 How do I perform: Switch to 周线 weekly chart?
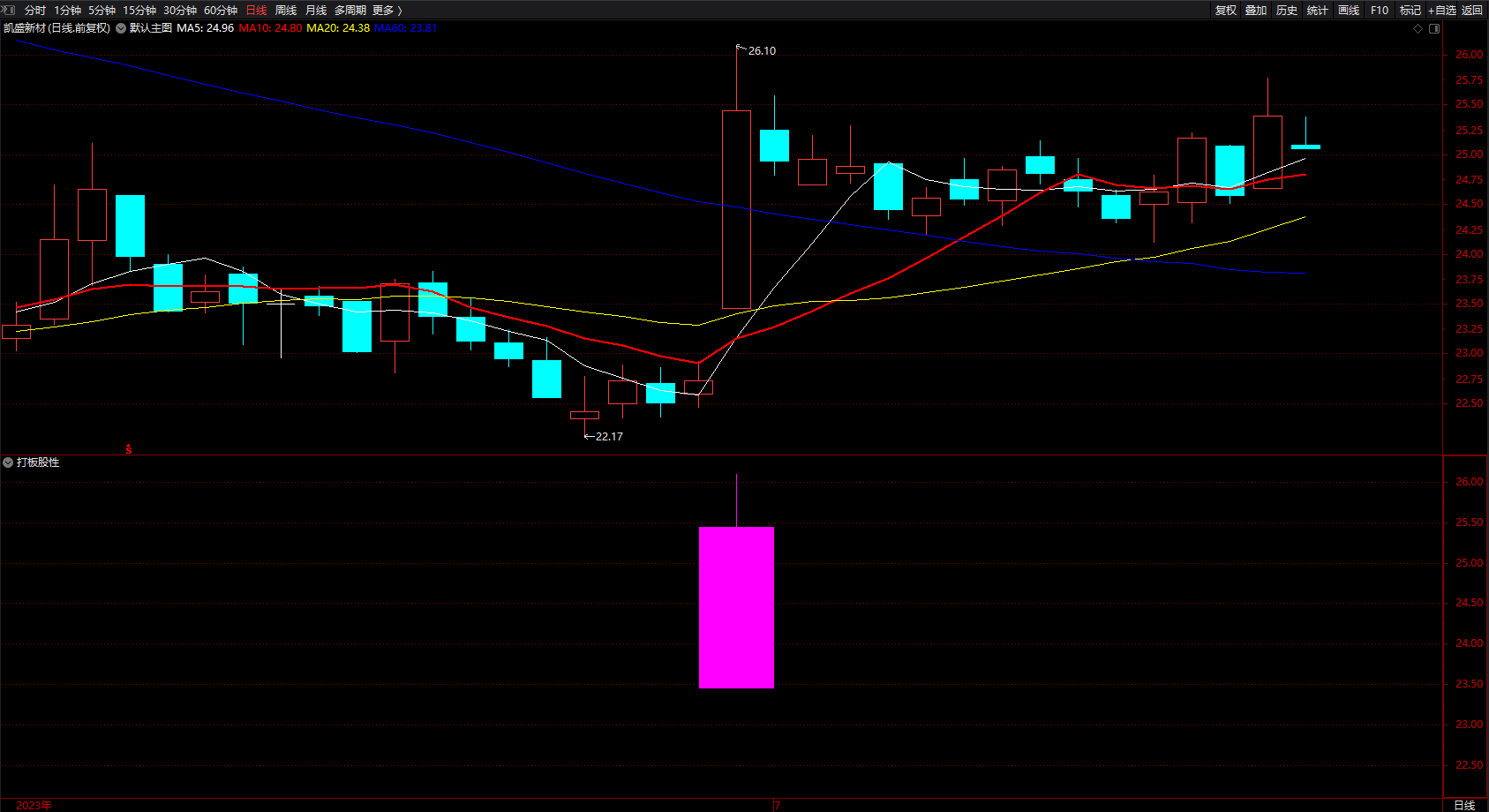coord(286,11)
